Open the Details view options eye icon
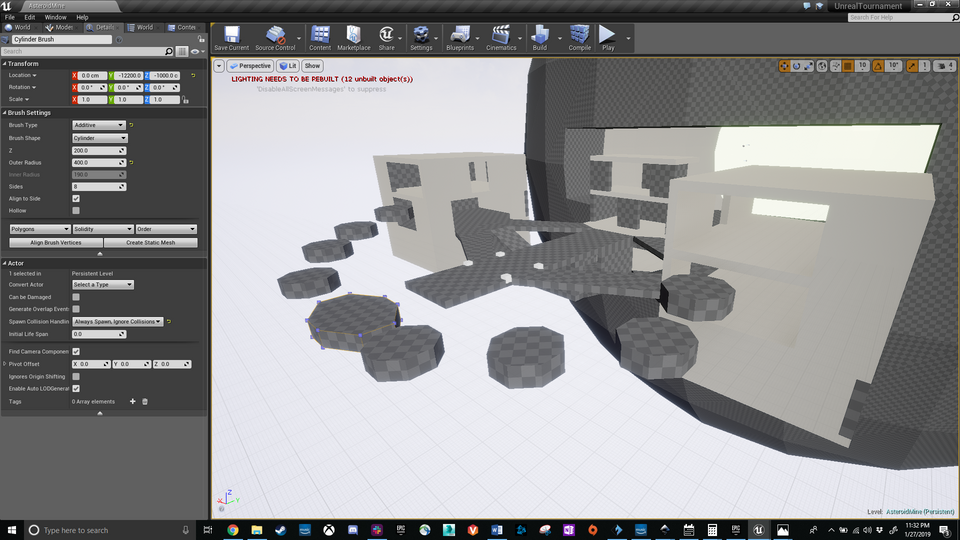Image resolution: width=960 pixels, height=540 pixels. coord(196,51)
